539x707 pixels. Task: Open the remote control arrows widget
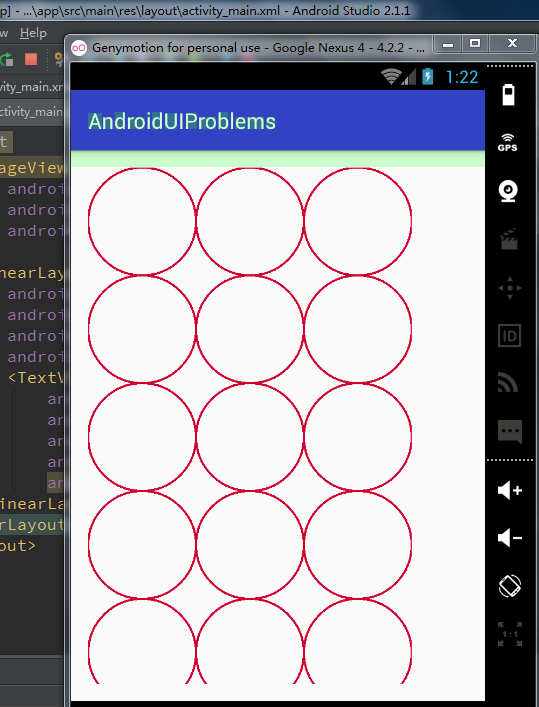(510, 288)
